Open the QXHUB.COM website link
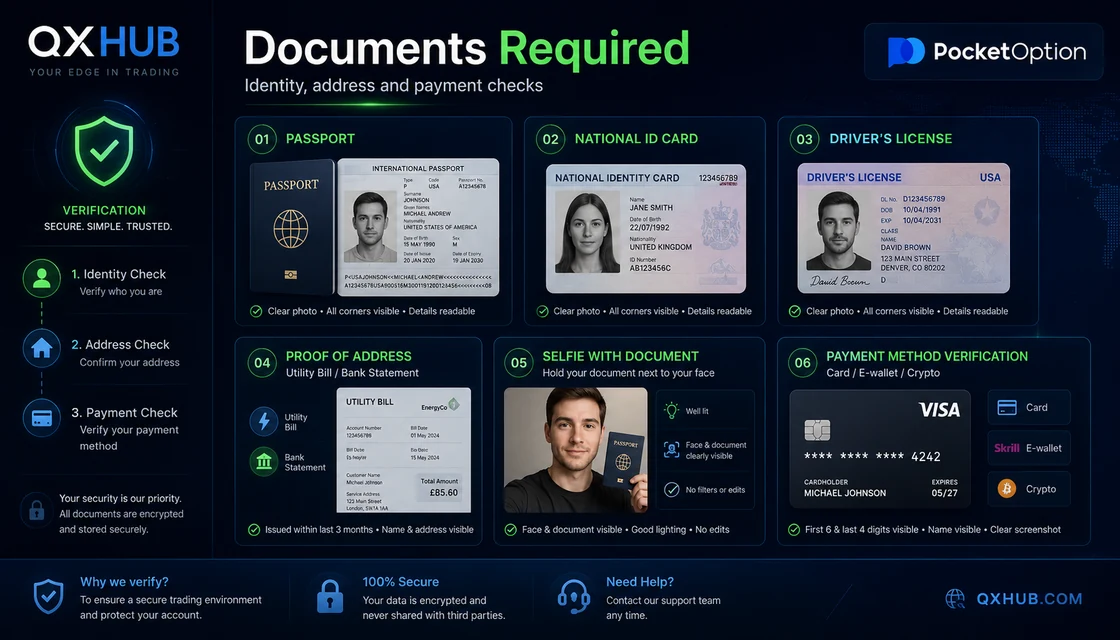The image size is (1120, 640). click(x=1029, y=599)
